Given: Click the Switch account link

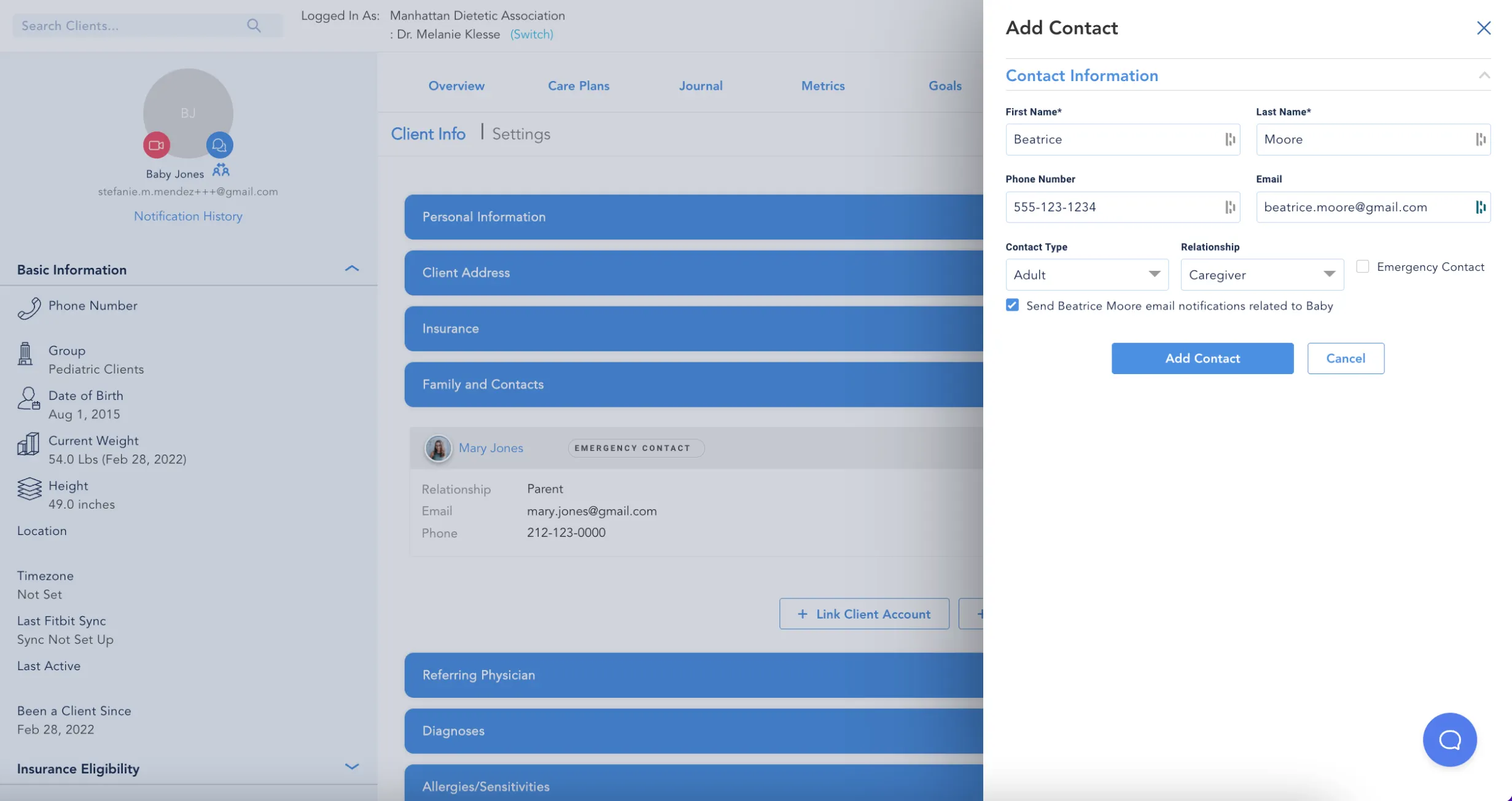Looking at the screenshot, I should tap(532, 34).
